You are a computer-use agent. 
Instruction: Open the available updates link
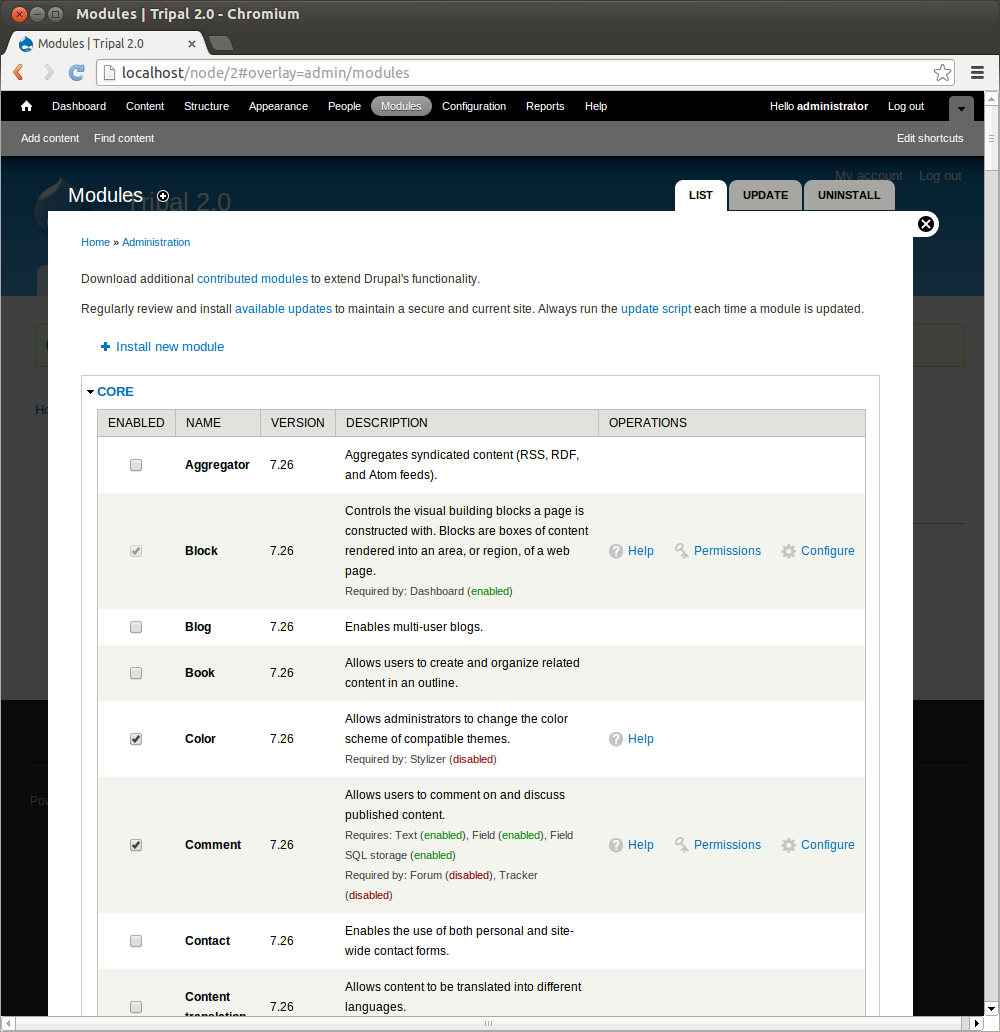283,309
